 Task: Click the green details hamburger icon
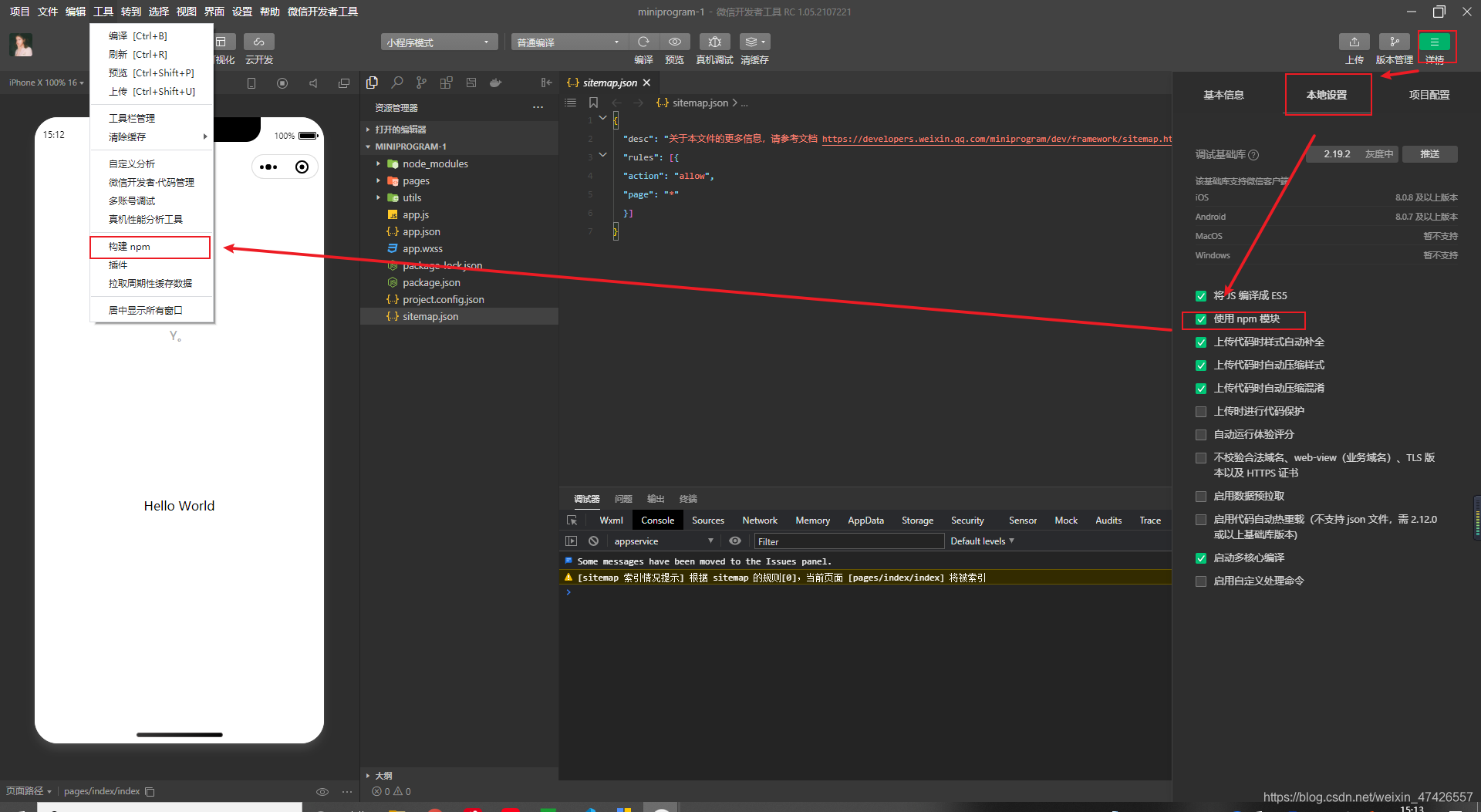click(x=1435, y=42)
